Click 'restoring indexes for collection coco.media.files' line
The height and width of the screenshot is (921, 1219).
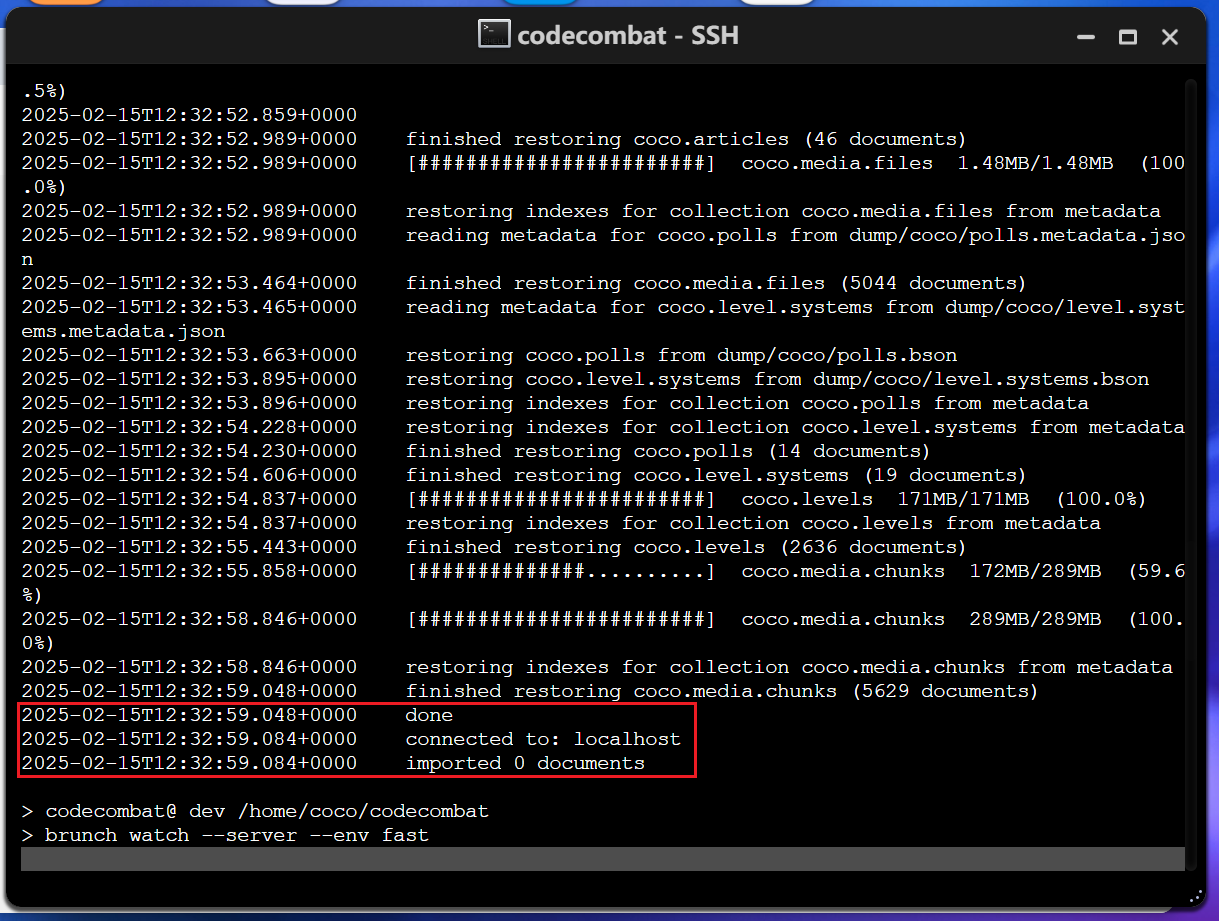[x=782, y=211]
